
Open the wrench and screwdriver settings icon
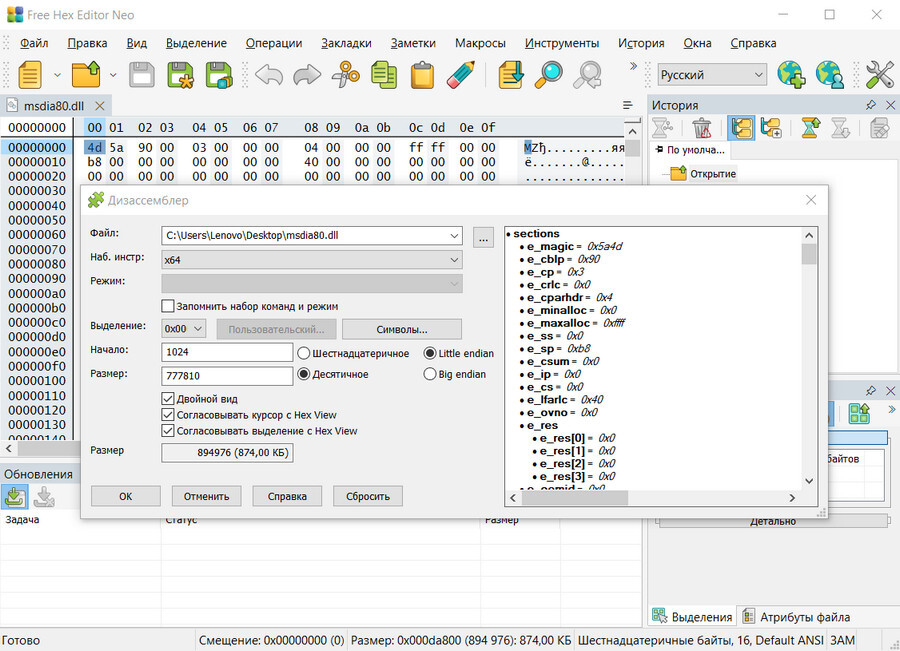pos(879,75)
